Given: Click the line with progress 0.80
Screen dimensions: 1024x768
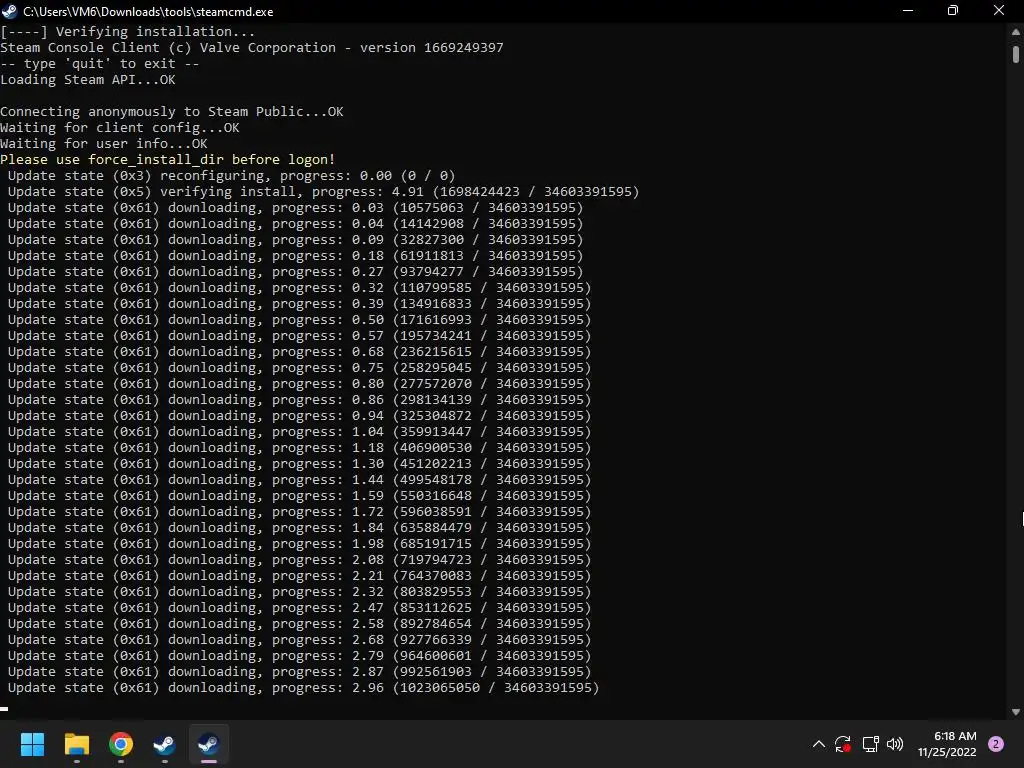Looking at the screenshot, I should pos(299,384).
